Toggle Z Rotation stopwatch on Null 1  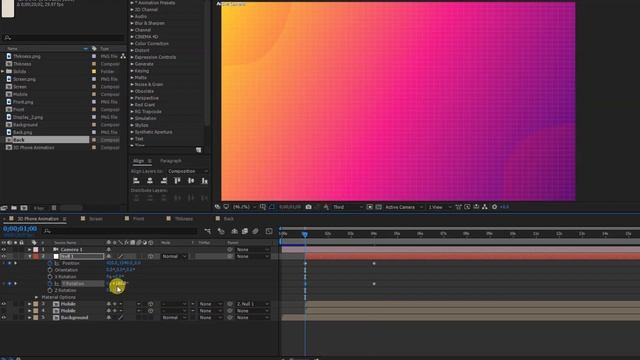(50, 290)
